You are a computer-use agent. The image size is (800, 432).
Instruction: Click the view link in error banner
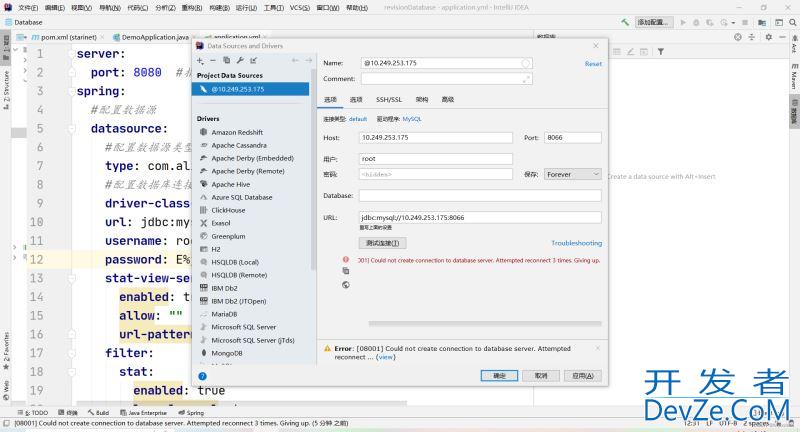[x=386, y=357]
